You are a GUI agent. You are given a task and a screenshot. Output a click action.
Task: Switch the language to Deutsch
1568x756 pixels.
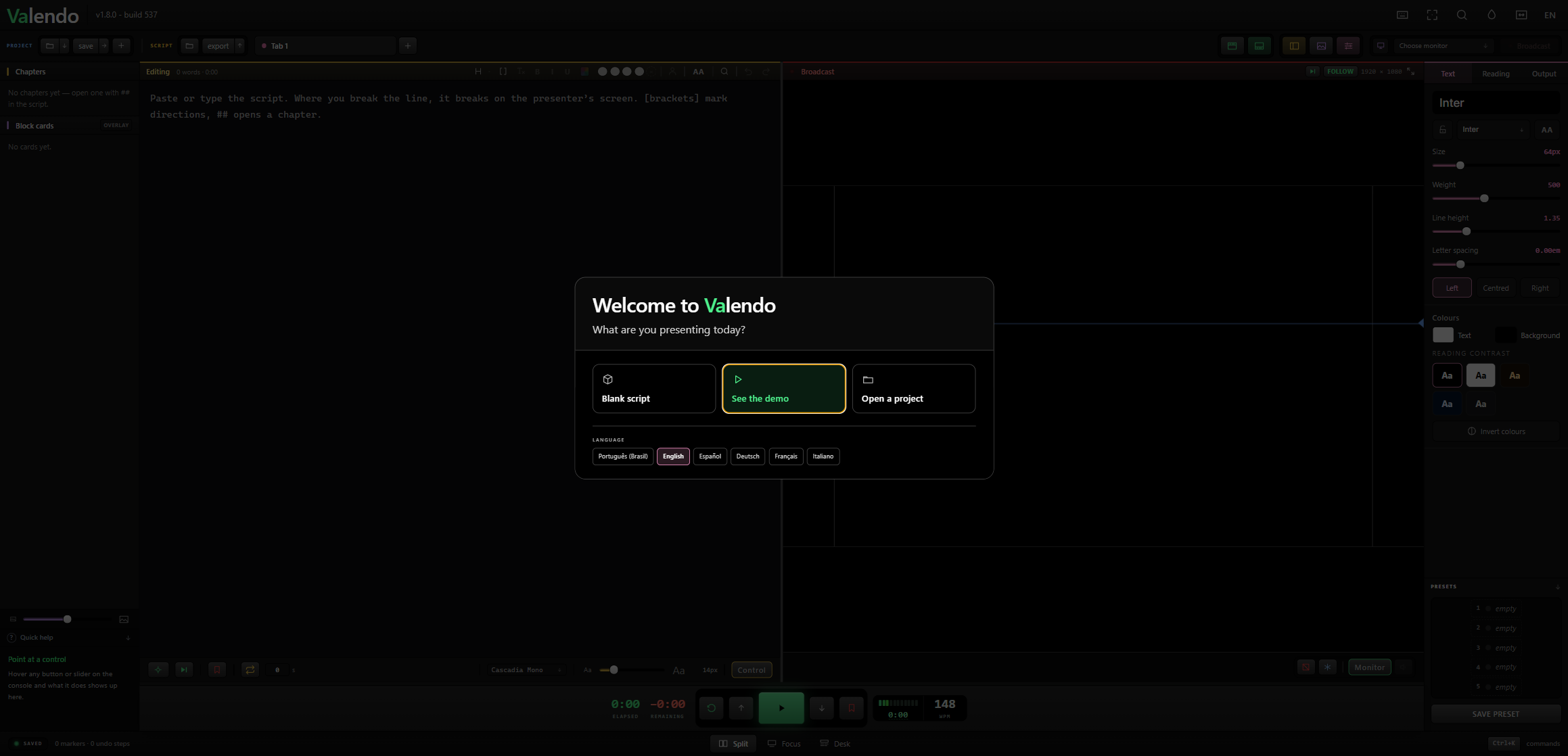747,456
